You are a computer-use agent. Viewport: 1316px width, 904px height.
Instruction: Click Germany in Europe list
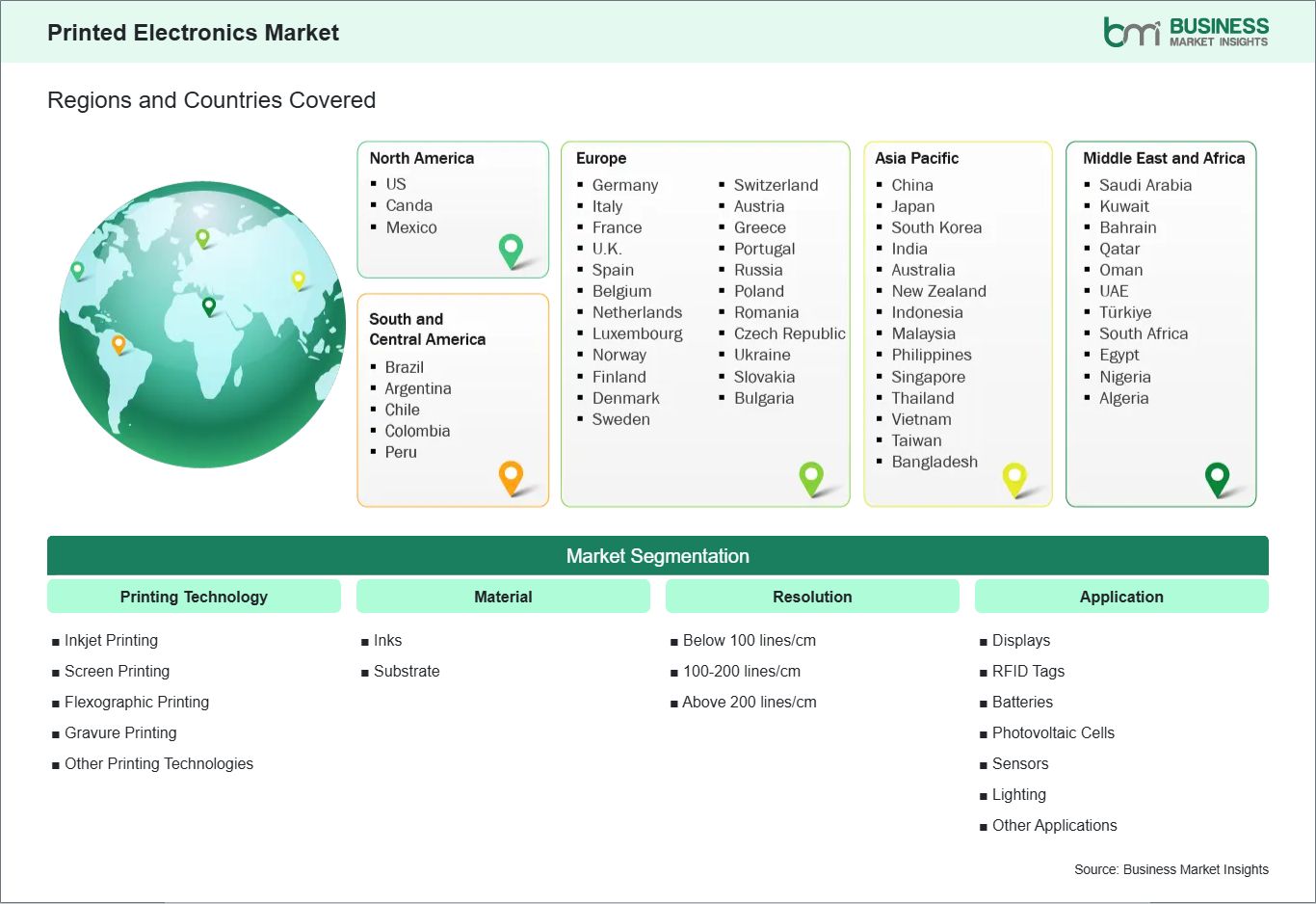tap(625, 185)
